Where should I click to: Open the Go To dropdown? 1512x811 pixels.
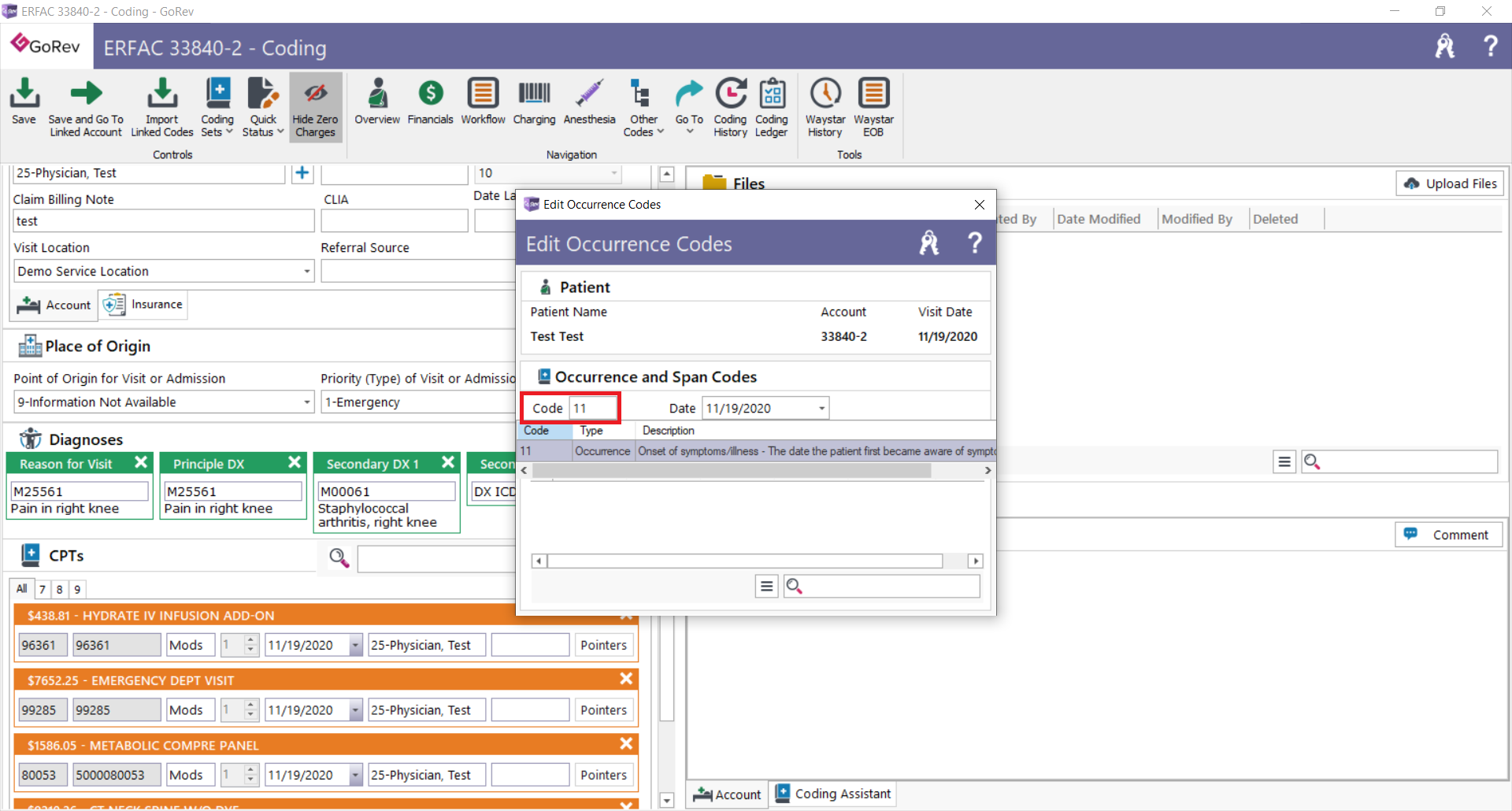click(689, 108)
